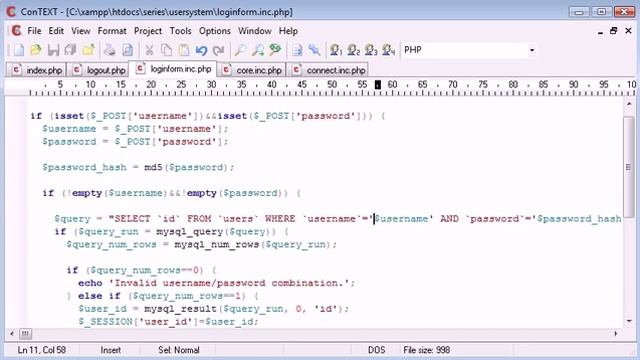This screenshot has height=360, width=640.
Task: Click the vertical scrollbar down arrow
Action: (x=629, y=321)
